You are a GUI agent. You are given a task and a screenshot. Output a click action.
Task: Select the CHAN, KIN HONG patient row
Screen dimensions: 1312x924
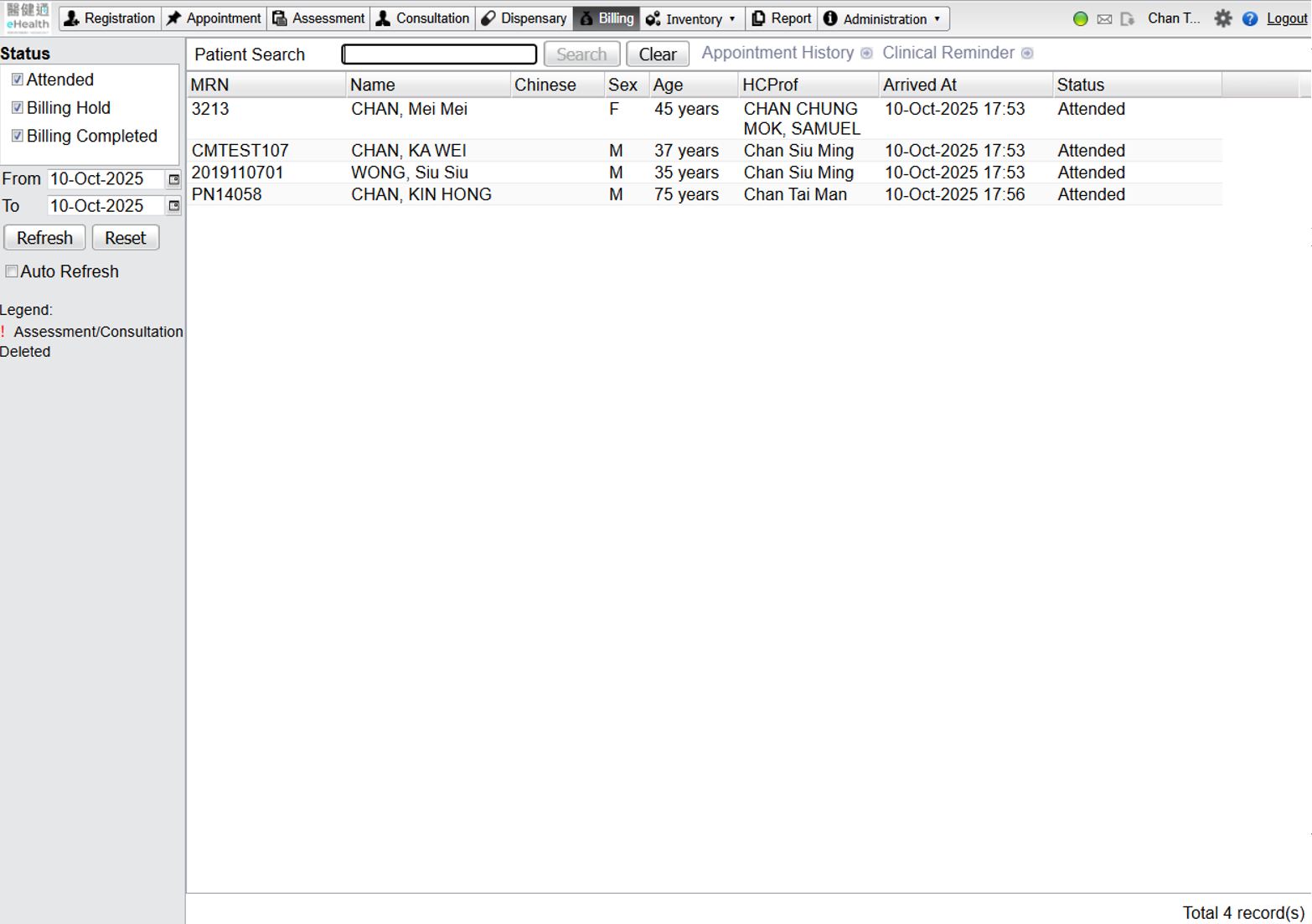[421, 194]
